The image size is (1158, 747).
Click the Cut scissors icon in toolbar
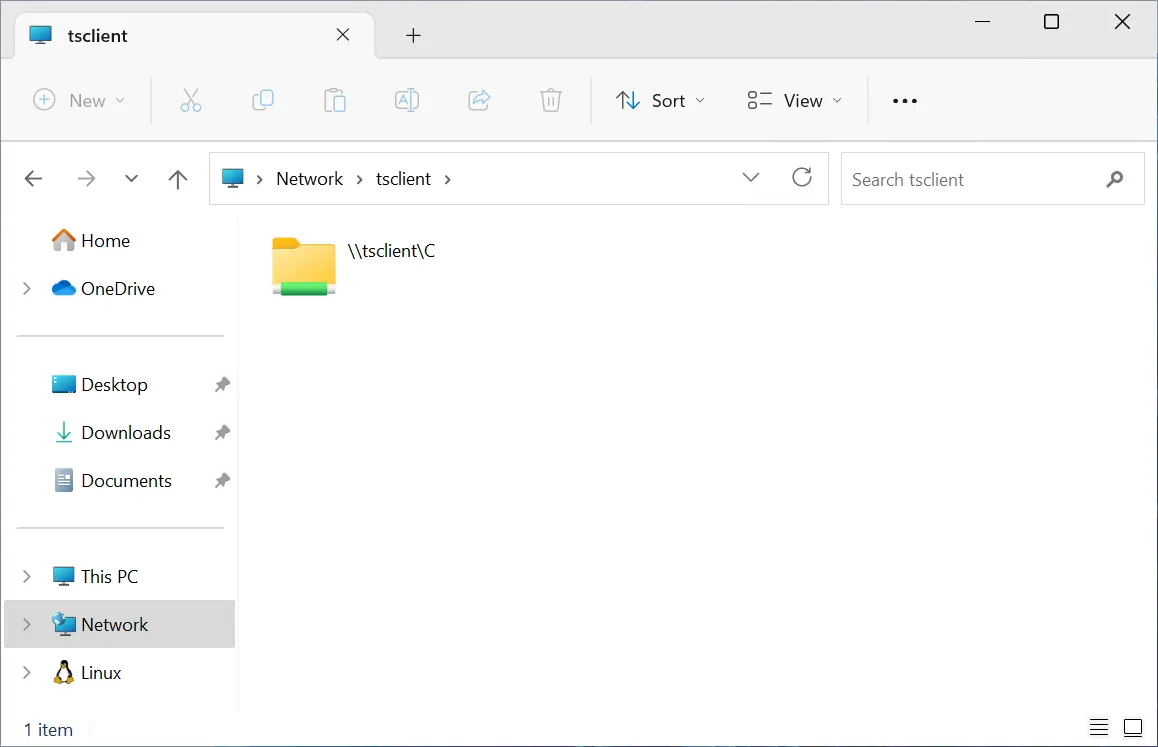click(x=191, y=100)
